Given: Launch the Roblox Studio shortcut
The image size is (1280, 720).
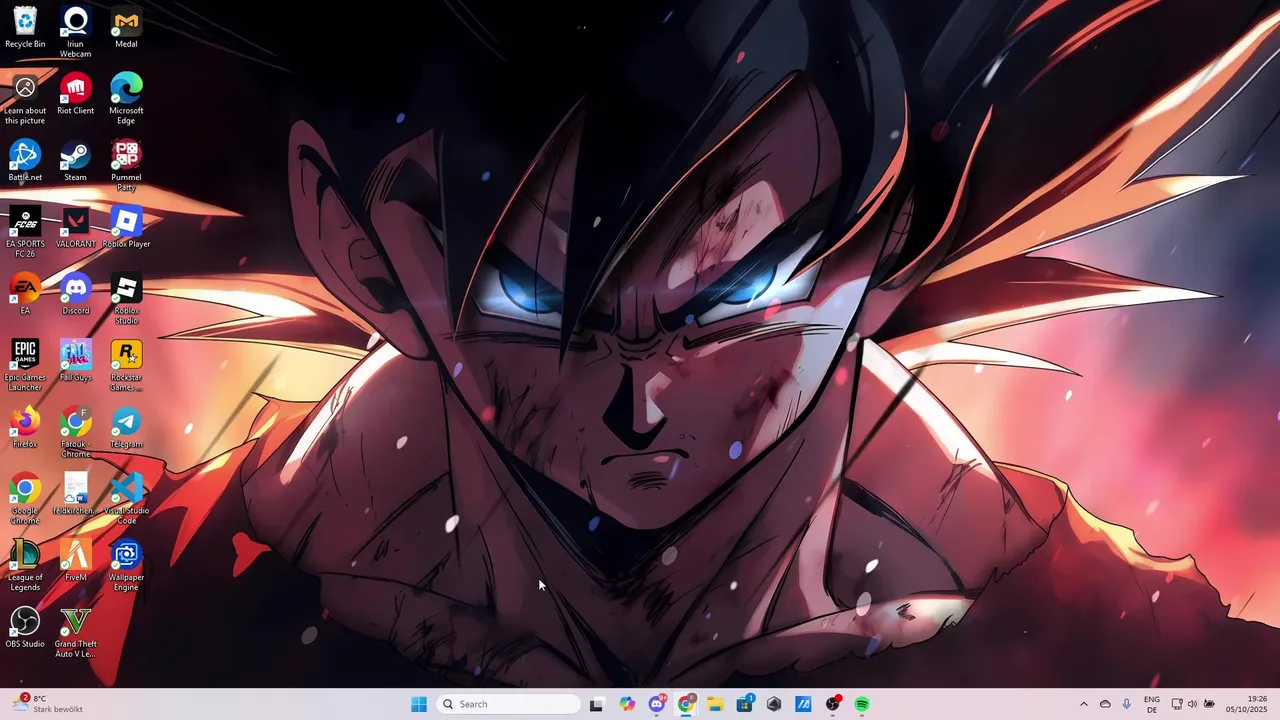Looking at the screenshot, I should click(126, 299).
